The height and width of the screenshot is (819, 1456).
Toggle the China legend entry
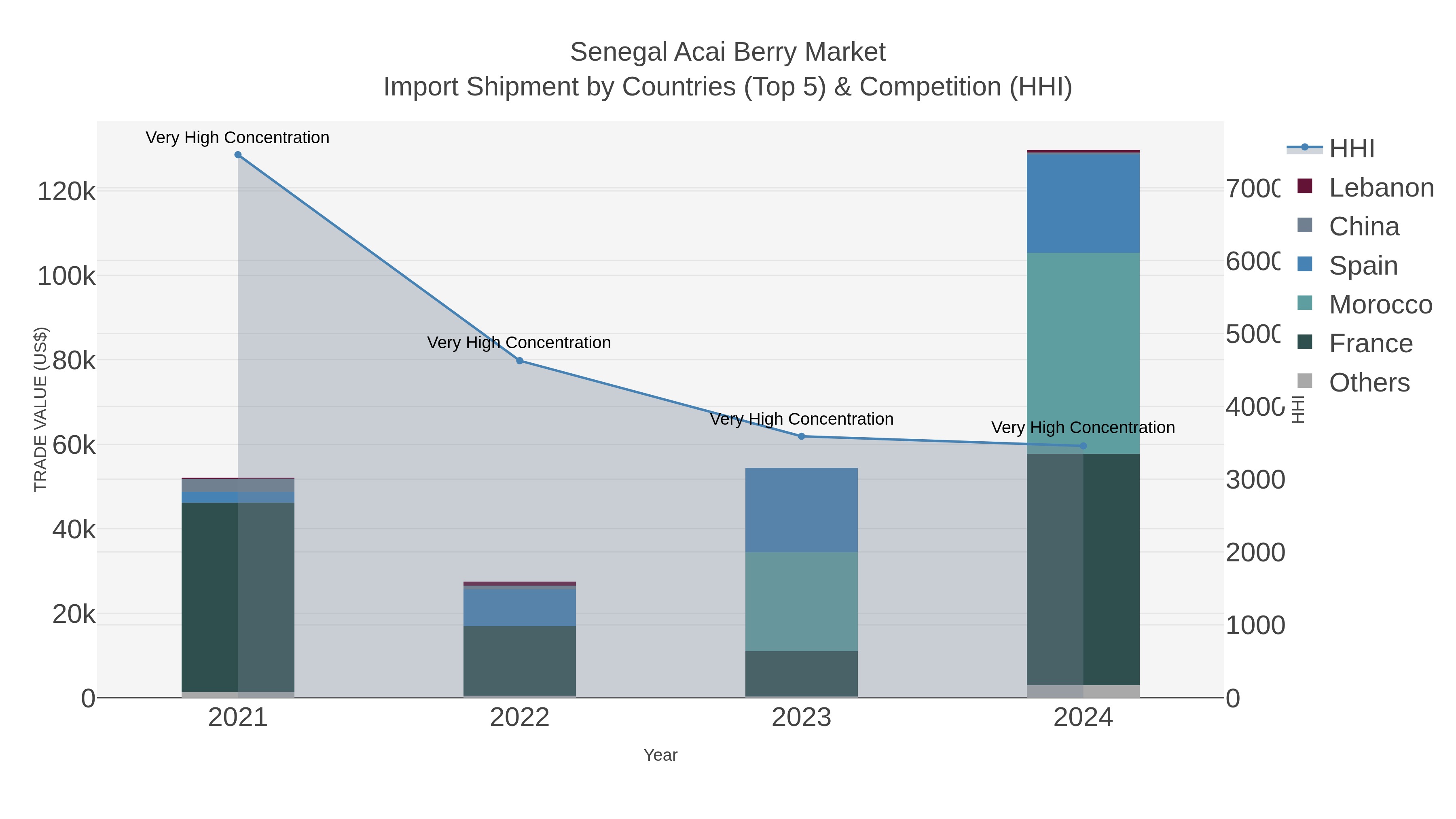tap(1348, 226)
